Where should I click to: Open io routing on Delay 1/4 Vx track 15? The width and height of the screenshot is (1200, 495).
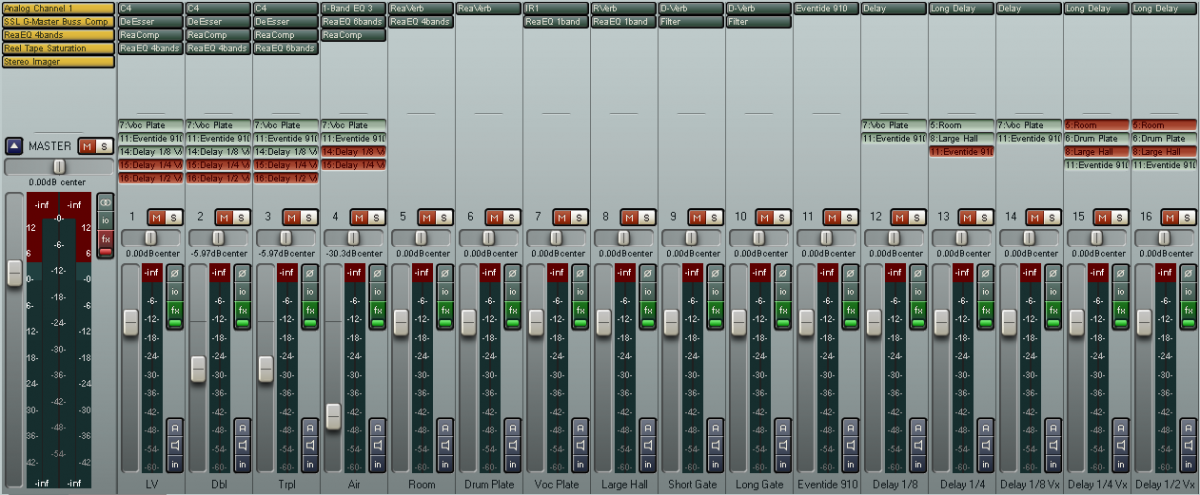1121,291
